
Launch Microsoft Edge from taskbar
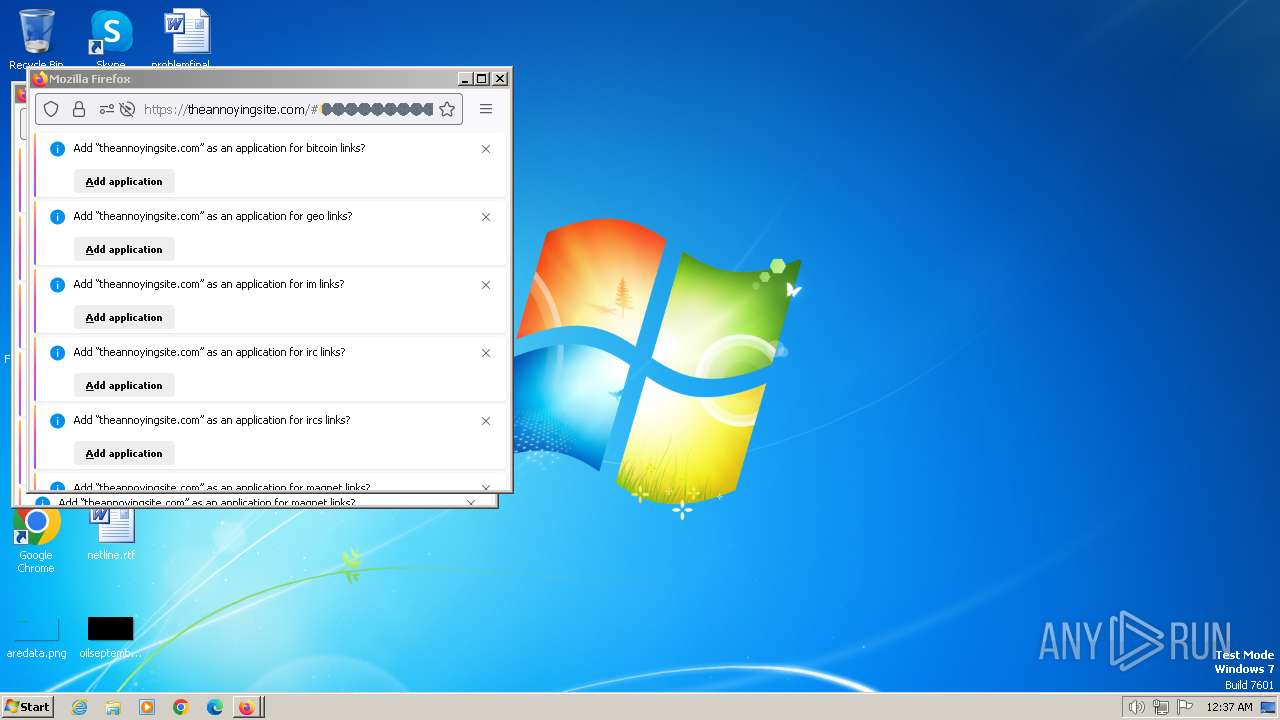click(215, 707)
